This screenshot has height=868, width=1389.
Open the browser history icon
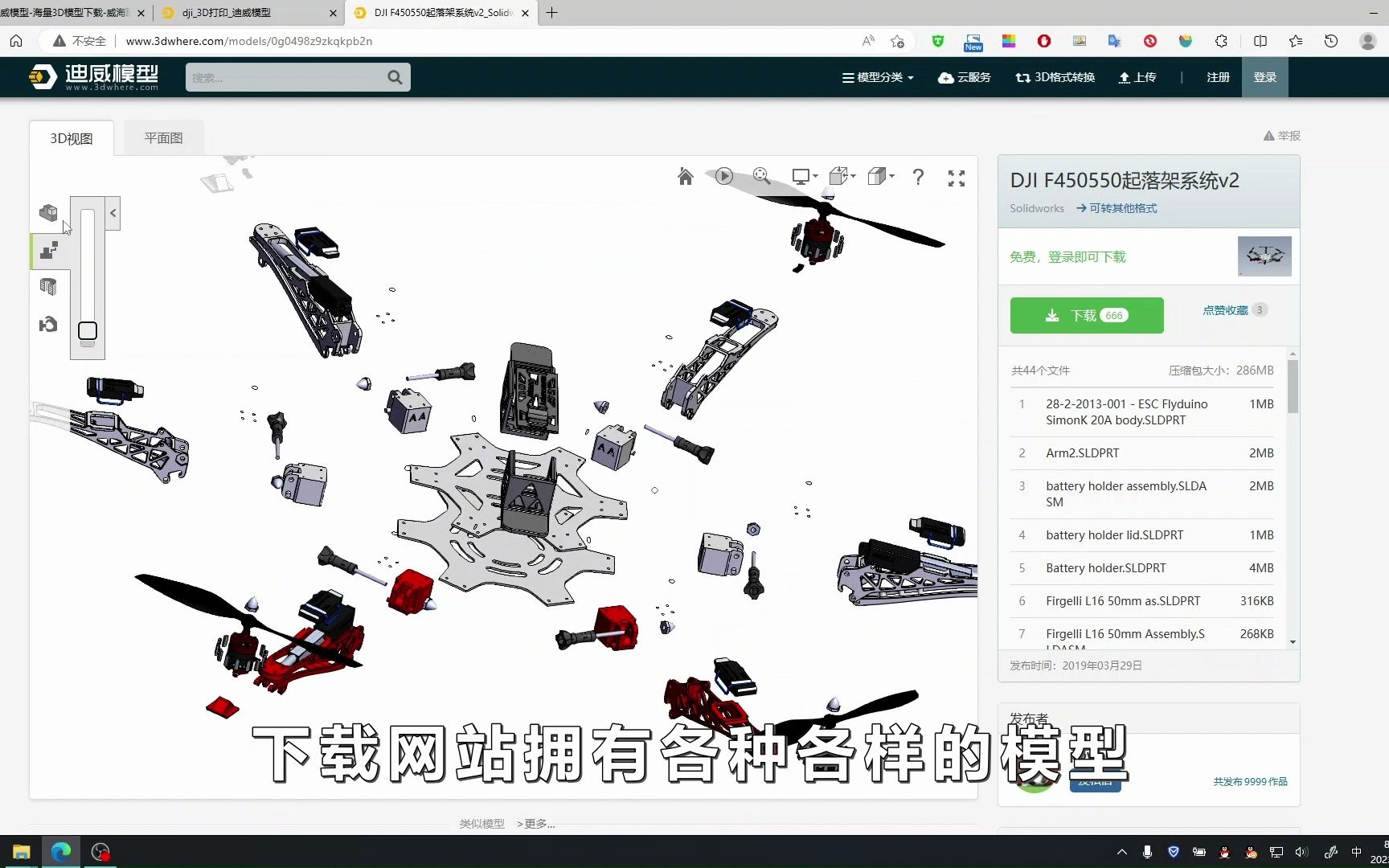pyautogui.click(x=1331, y=41)
